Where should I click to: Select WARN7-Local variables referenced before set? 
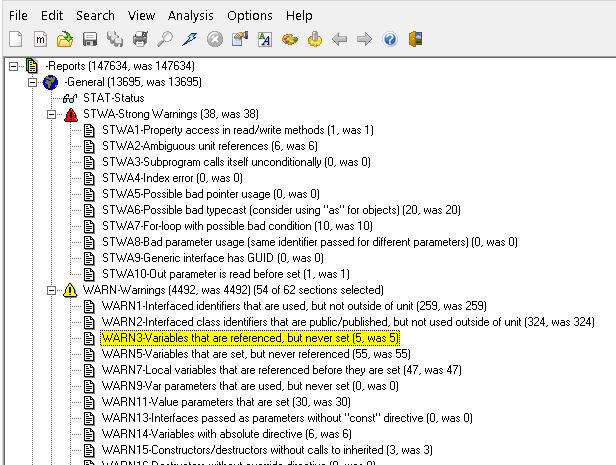pos(282,370)
